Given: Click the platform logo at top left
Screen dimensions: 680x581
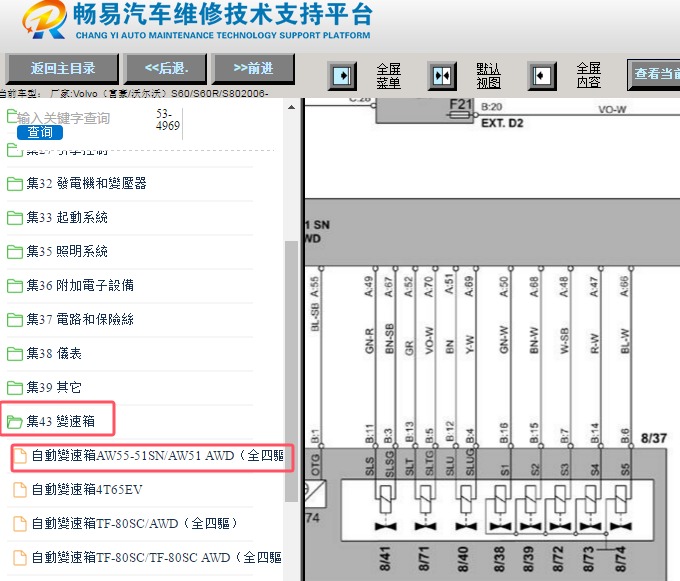Looking at the screenshot, I should point(45,21).
